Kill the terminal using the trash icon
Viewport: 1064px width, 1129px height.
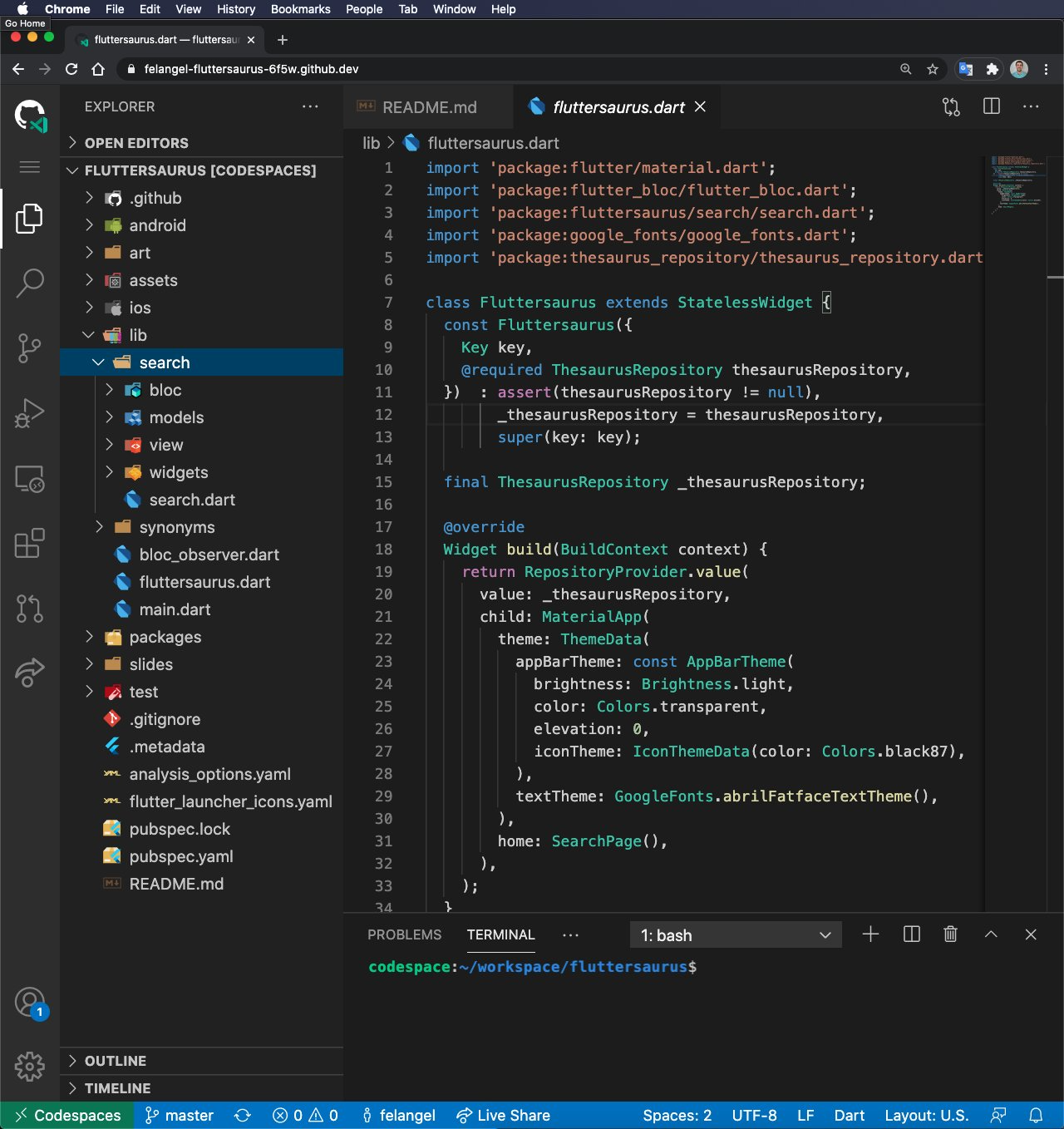pyautogui.click(x=951, y=934)
